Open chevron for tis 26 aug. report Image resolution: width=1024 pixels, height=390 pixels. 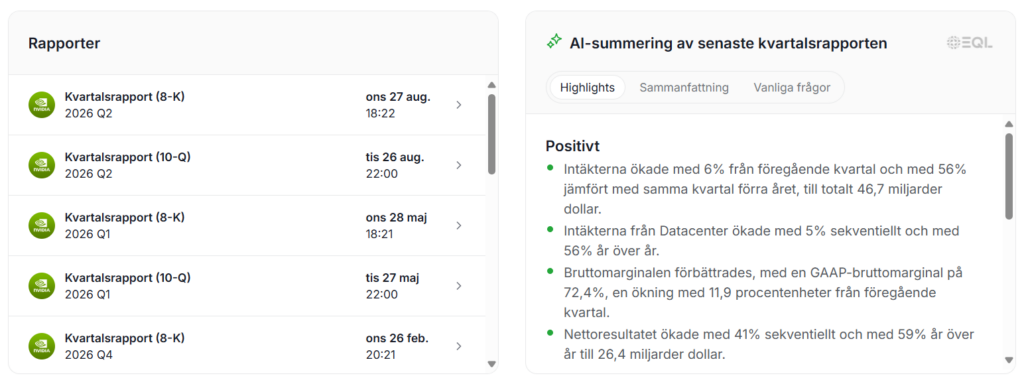point(458,165)
